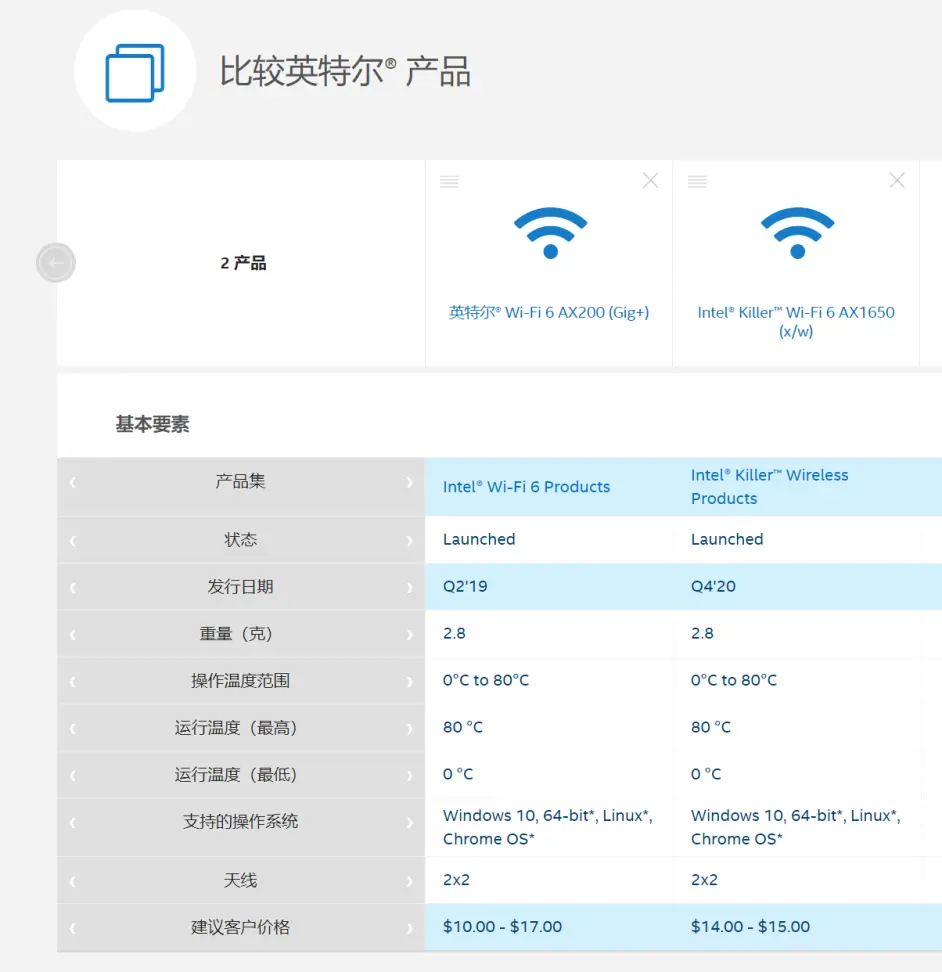Select the 天线 row label

pos(240,880)
